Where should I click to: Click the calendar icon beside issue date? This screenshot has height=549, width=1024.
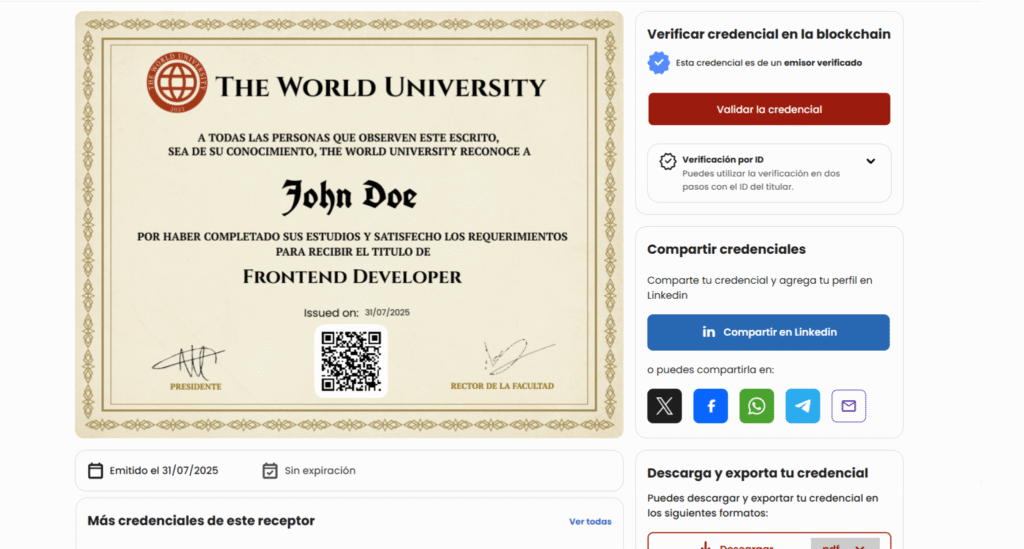(x=96, y=470)
